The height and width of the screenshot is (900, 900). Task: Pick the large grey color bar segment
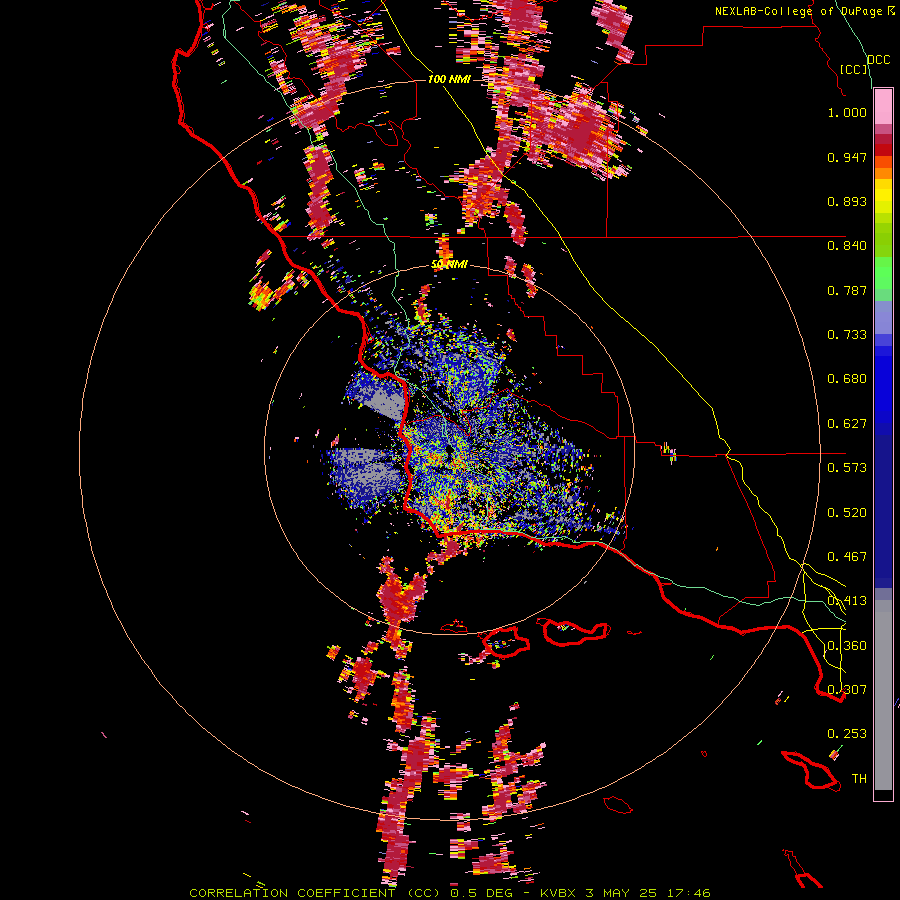(883, 695)
